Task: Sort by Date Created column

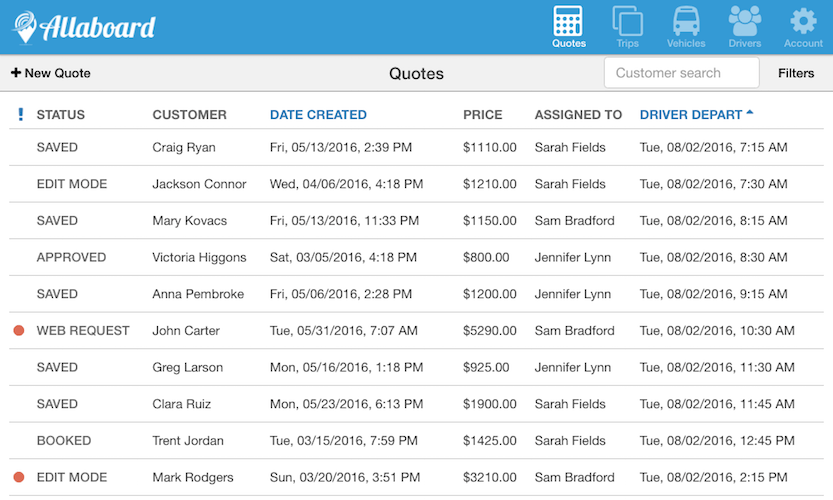Action: coord(318,115)
